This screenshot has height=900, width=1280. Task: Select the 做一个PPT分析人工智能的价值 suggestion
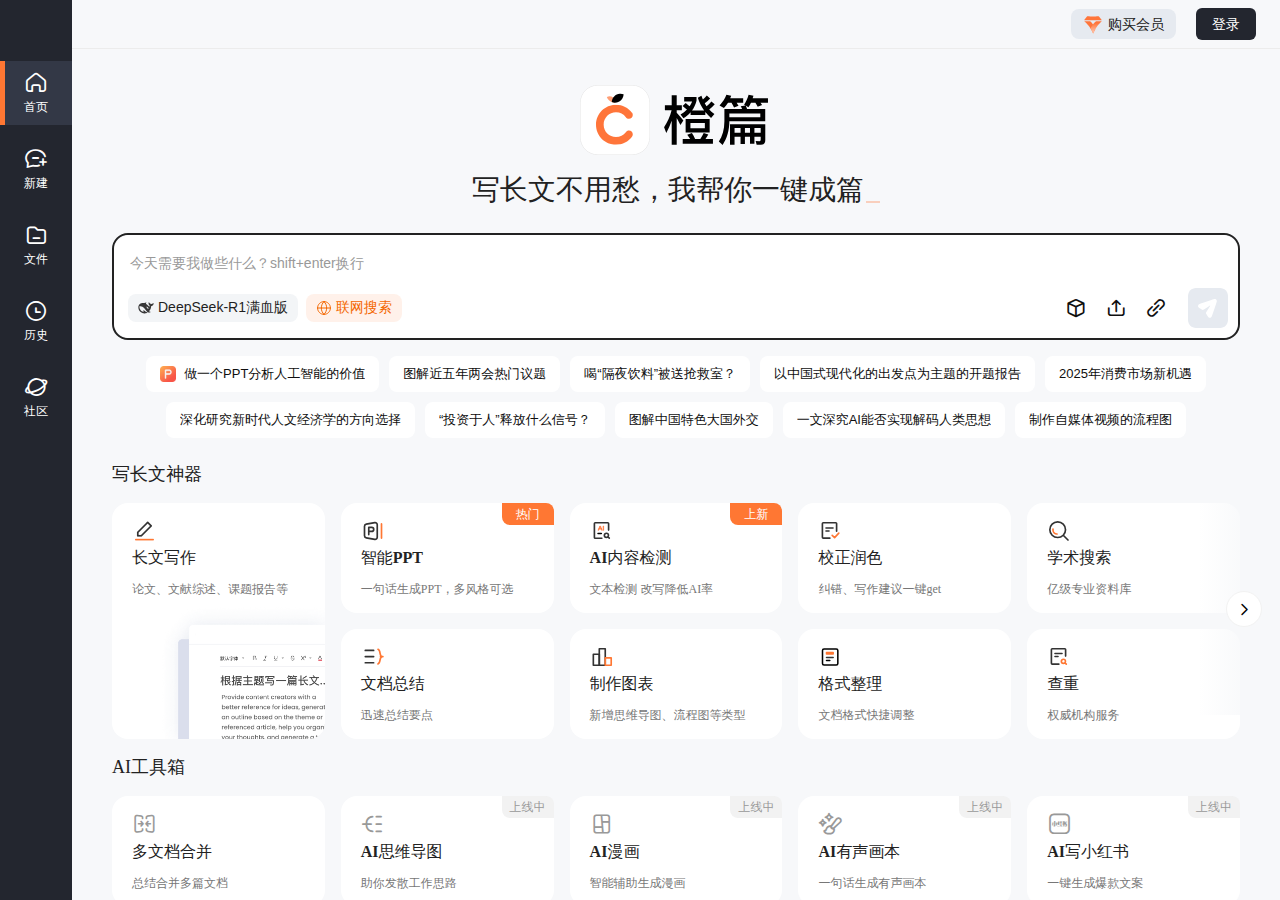262,374
